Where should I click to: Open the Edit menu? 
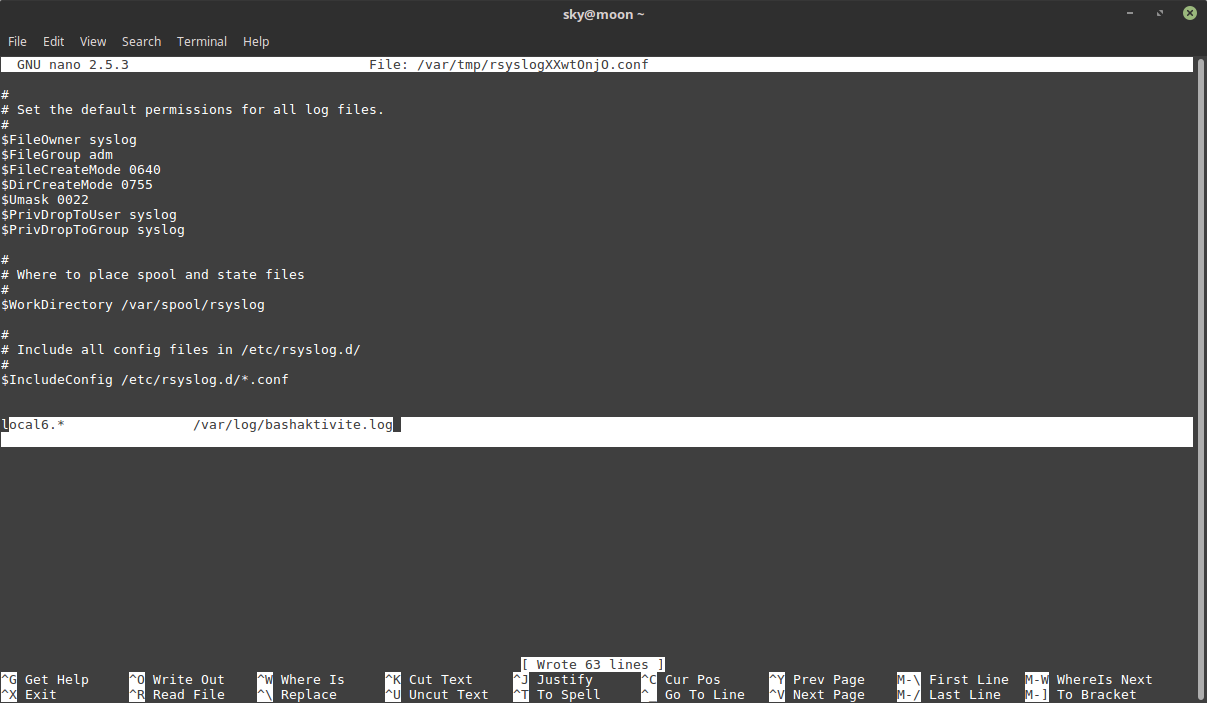click(53, 41)
